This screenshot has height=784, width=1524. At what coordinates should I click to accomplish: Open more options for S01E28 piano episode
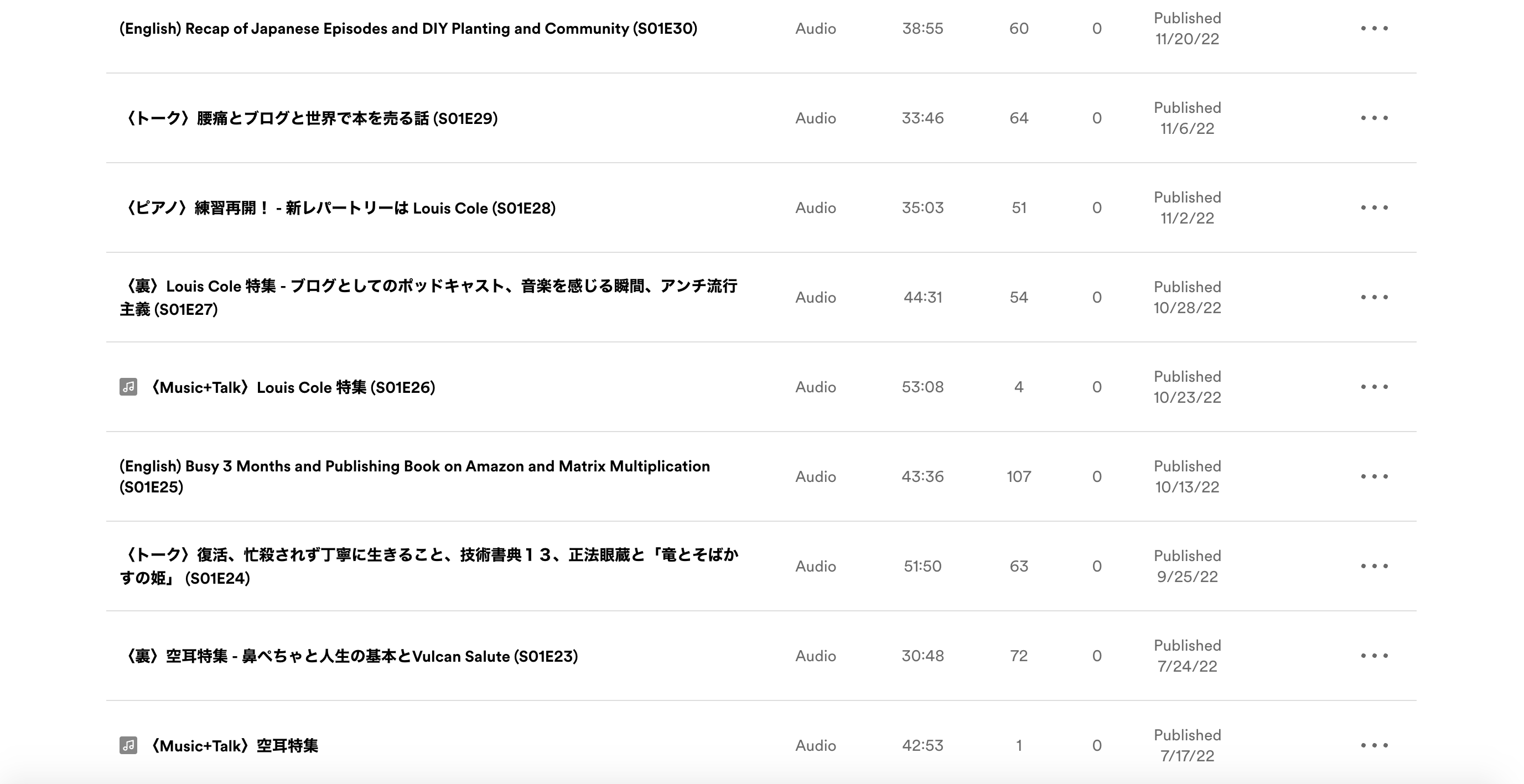[1375, 207]
